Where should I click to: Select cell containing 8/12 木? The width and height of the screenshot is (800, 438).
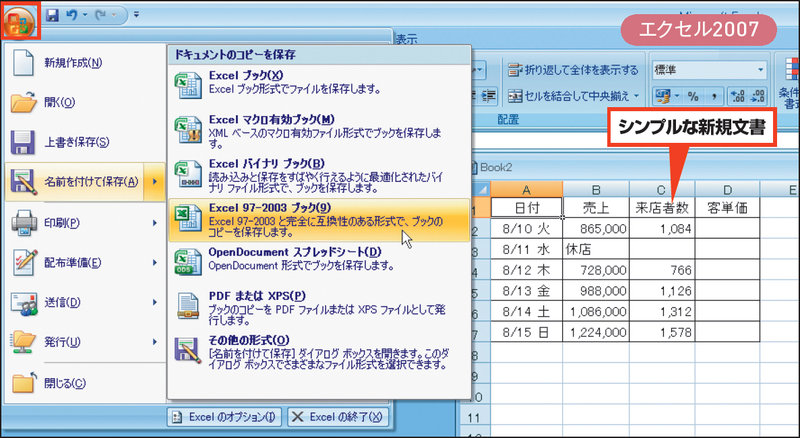527,270
